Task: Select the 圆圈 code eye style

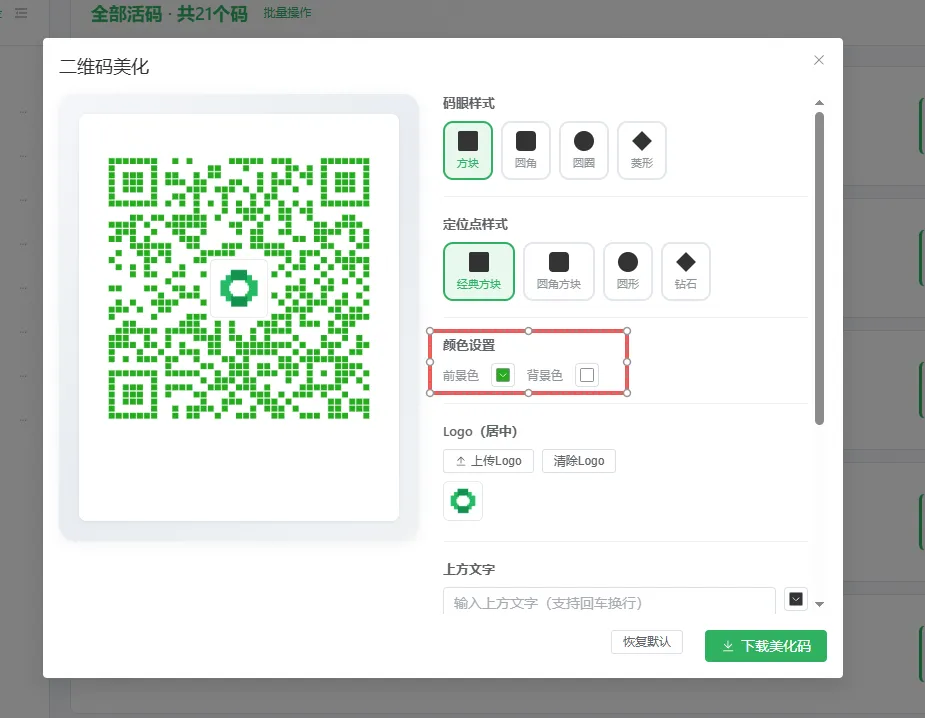Action: click(x=583, y=150)
